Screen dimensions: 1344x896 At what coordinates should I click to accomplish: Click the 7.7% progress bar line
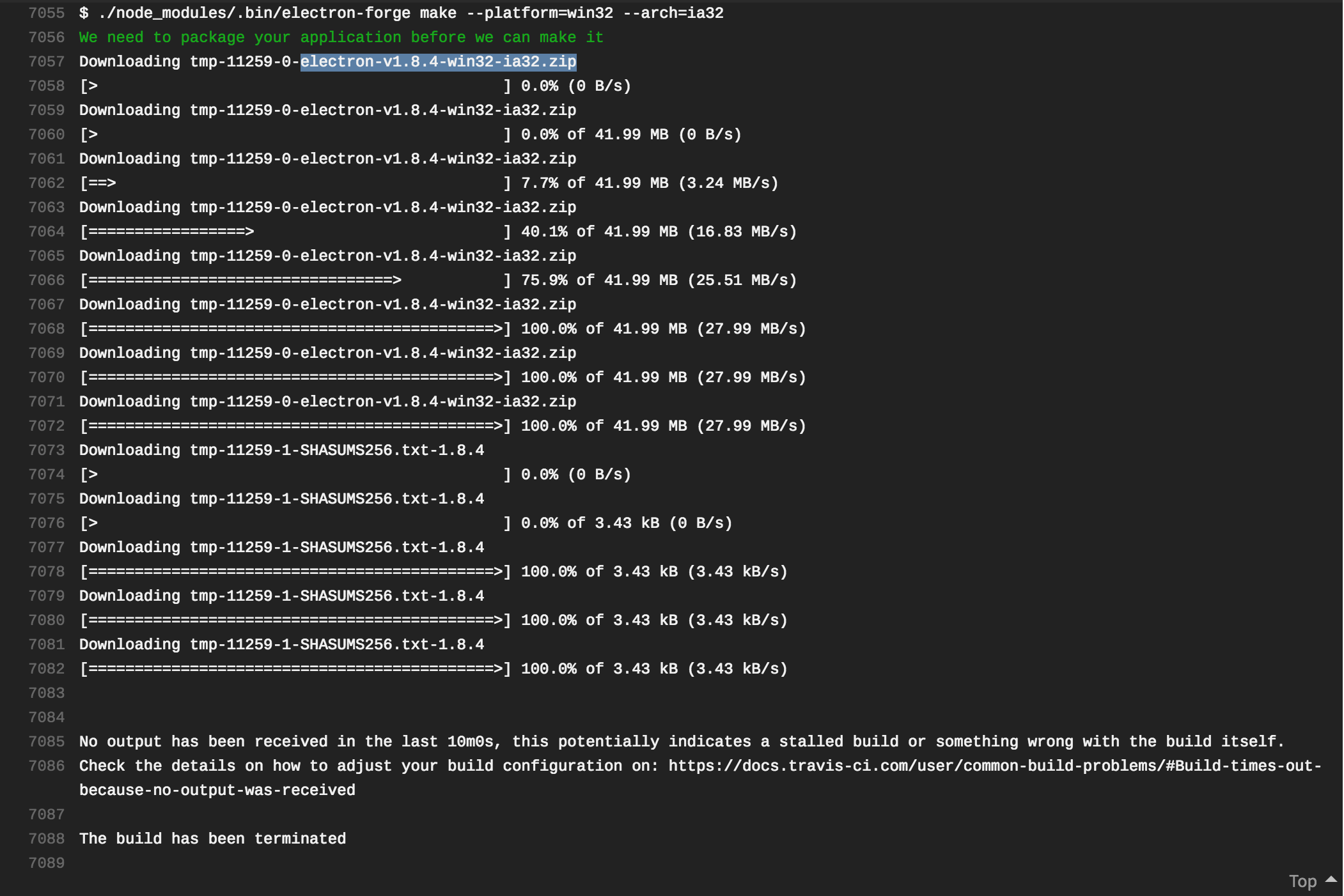[x=428, y=183]
